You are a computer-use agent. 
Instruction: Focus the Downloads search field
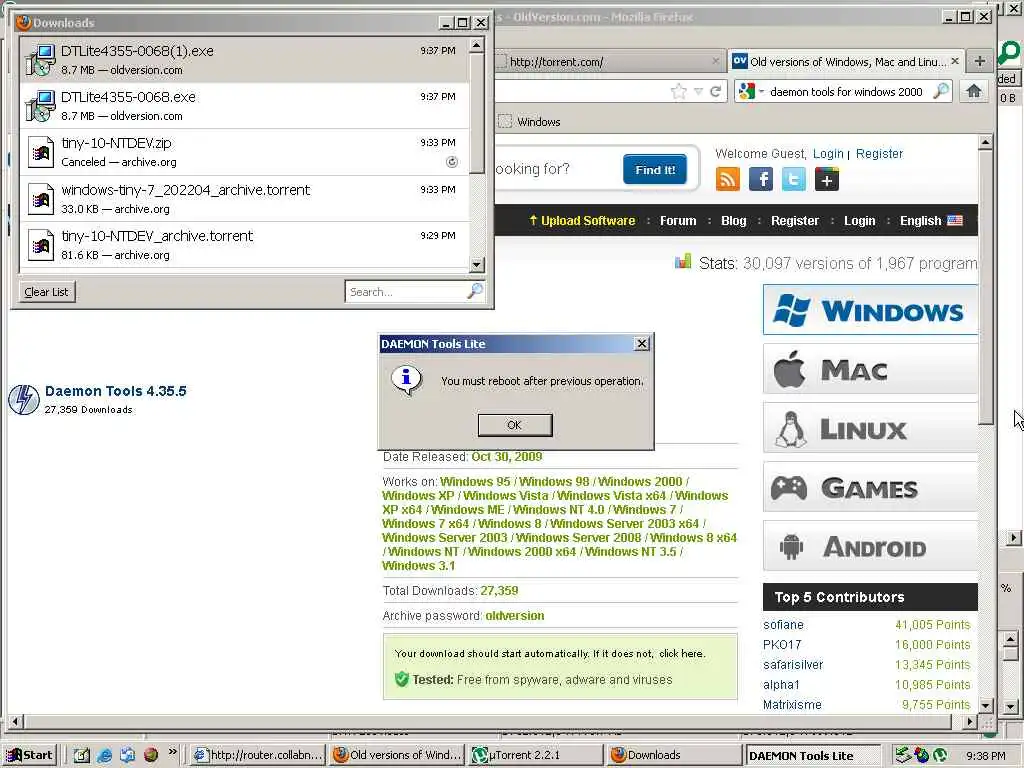click(x=406, y=292)
